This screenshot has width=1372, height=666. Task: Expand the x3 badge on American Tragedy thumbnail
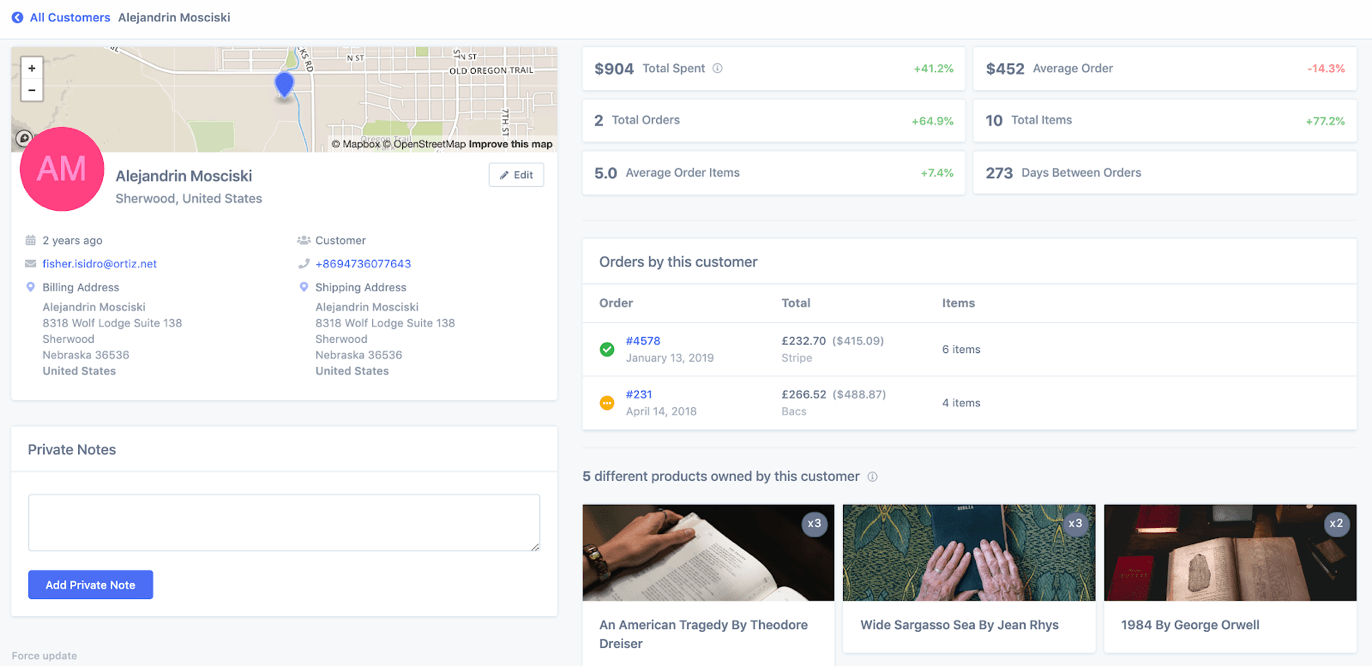814,523
